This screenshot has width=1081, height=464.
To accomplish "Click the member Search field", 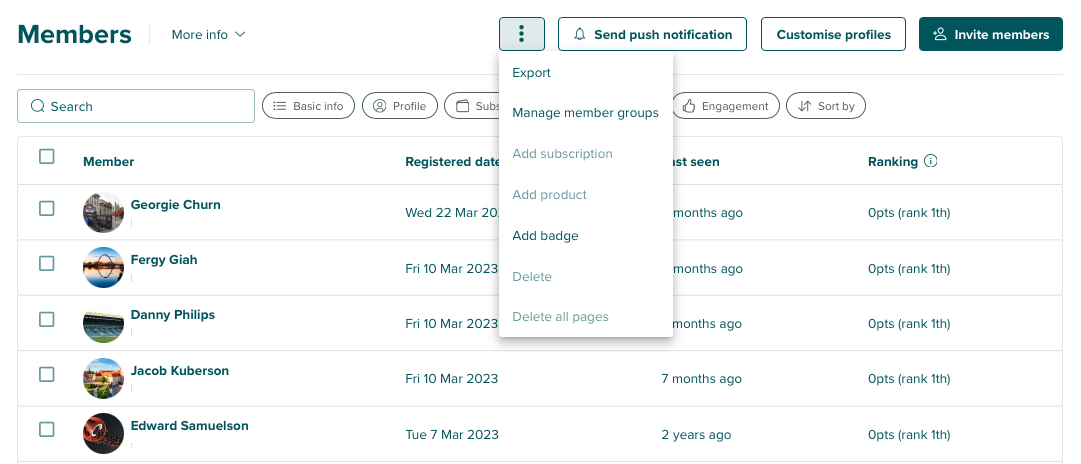I will 136,106.
